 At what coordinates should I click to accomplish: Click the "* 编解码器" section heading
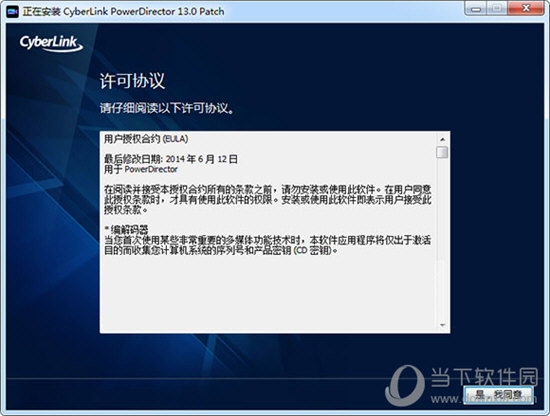coord(126,230)
